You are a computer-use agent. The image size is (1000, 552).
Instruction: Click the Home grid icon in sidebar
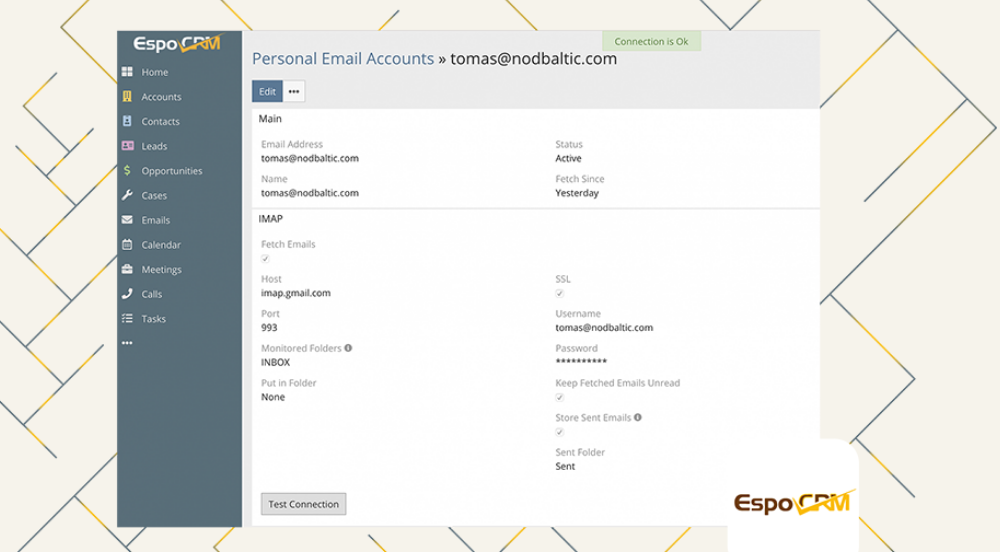click(127, 72)
